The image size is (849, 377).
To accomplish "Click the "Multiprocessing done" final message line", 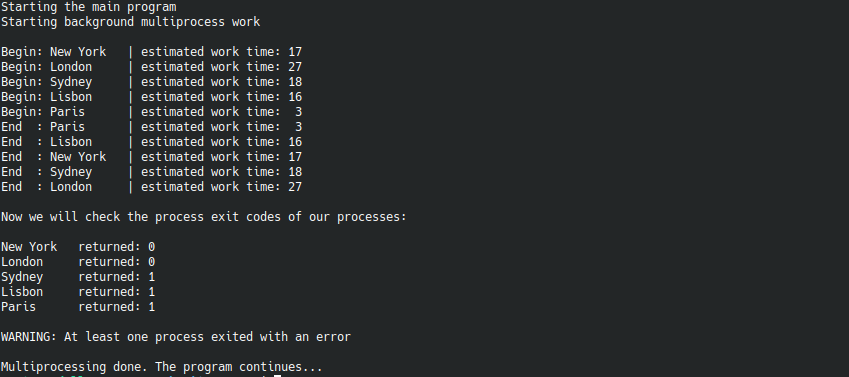I will point(162,367).
